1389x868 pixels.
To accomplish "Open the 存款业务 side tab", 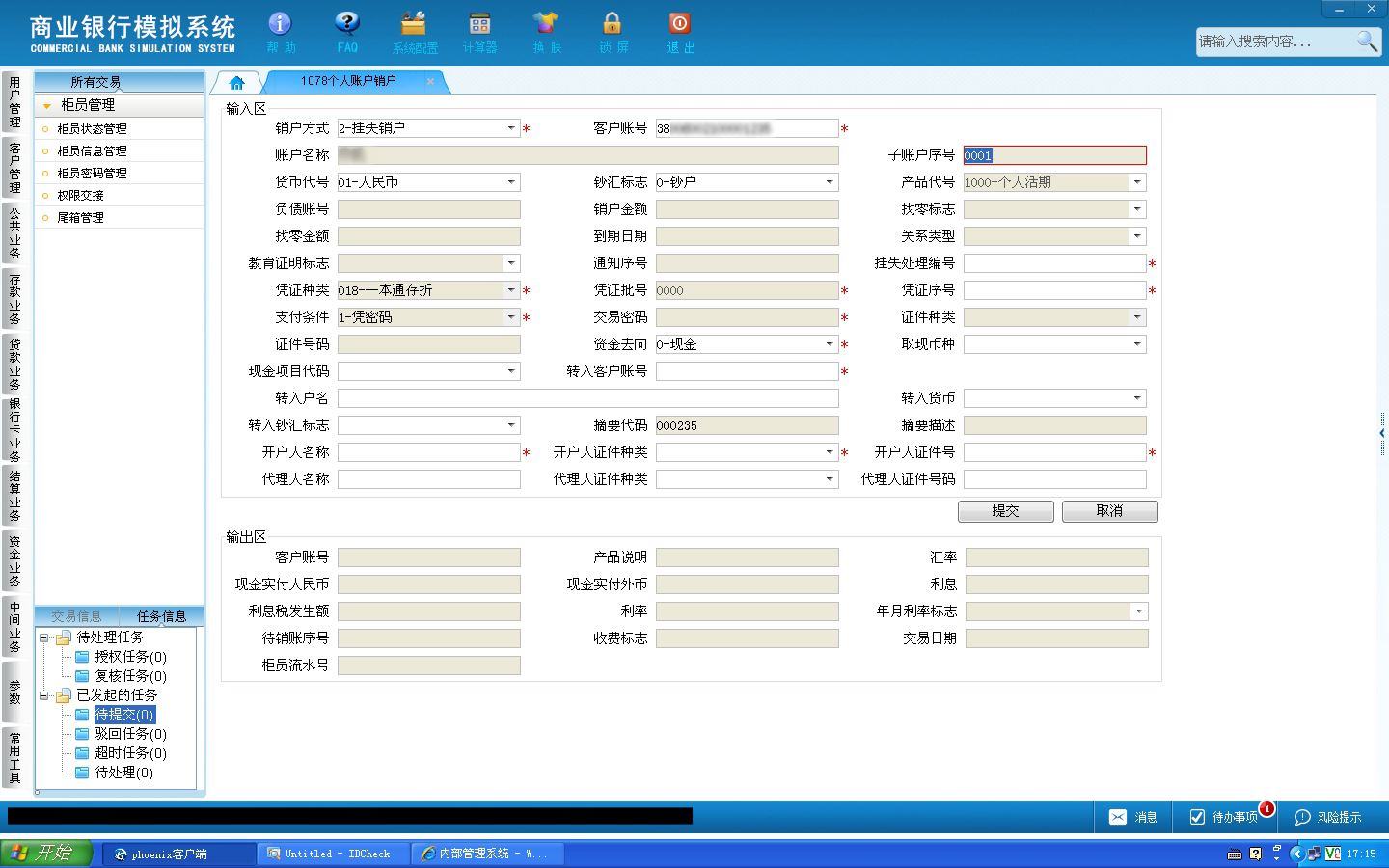I will point(14,298).
